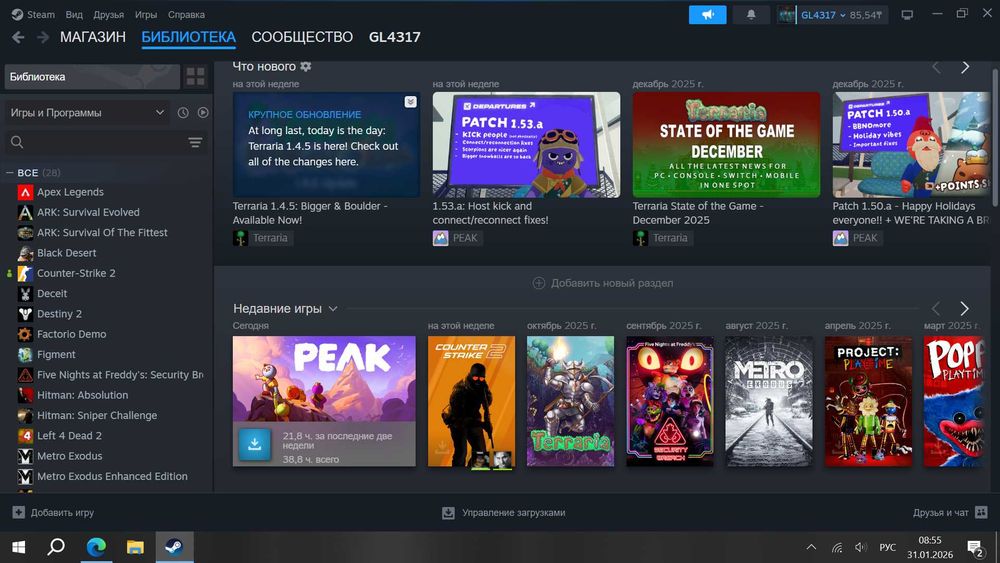
Task: Show ready-to-play games play icon
Action: (203, 112)
